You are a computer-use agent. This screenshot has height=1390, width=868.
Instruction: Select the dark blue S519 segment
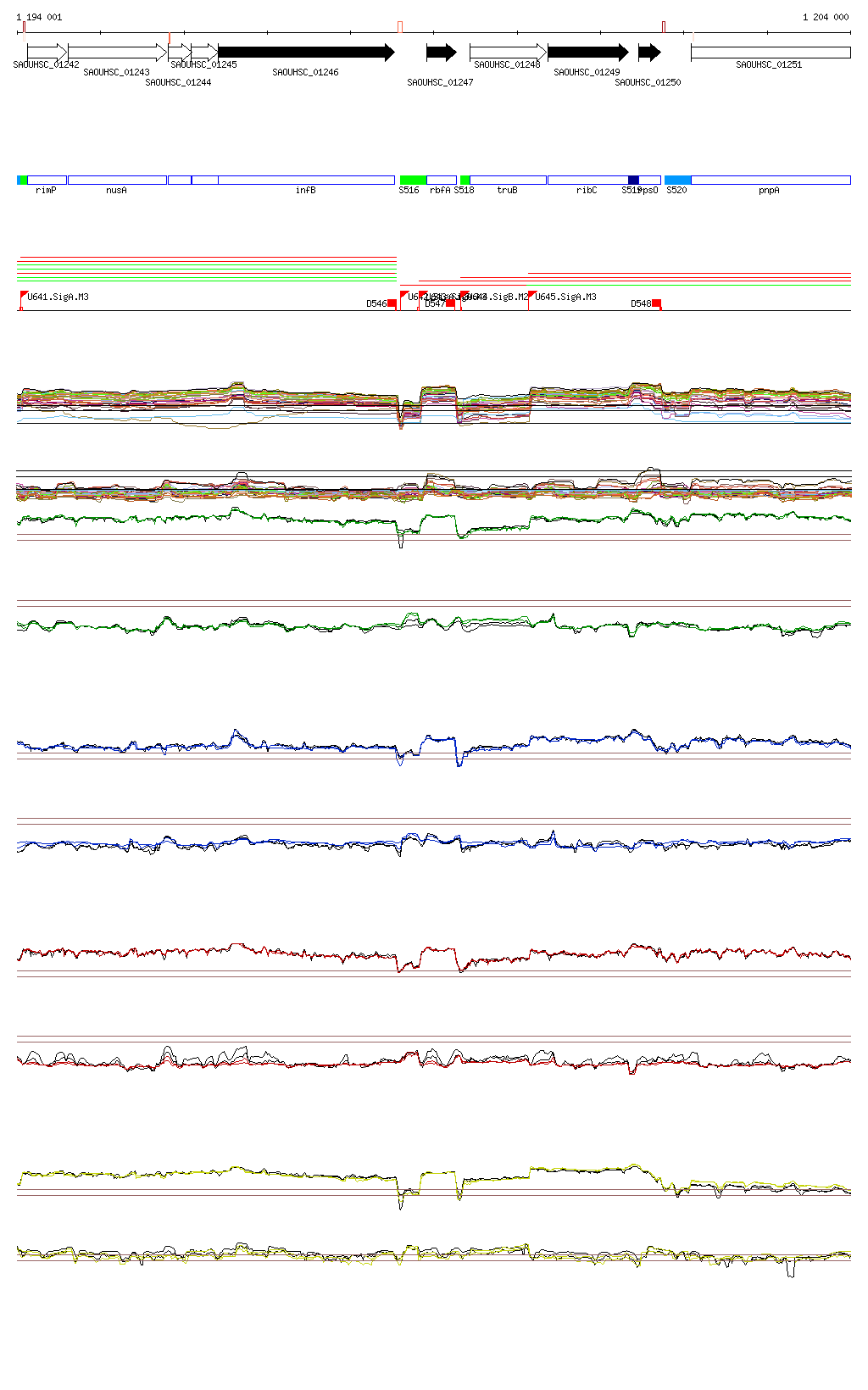(633, 180)
